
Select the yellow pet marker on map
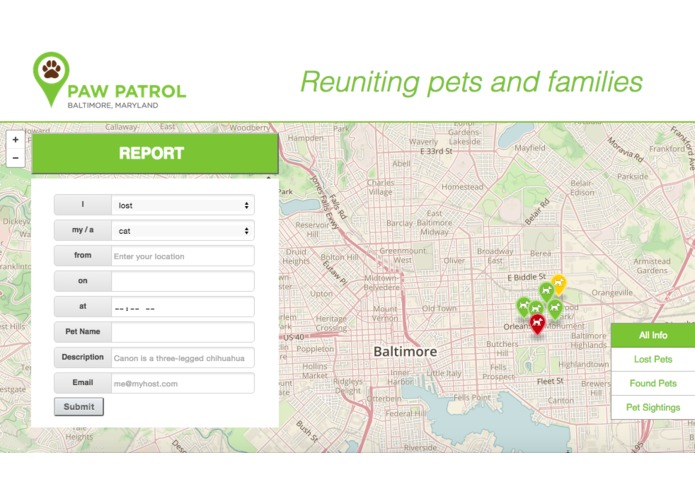pyautogui.click(x=559, y=284)
